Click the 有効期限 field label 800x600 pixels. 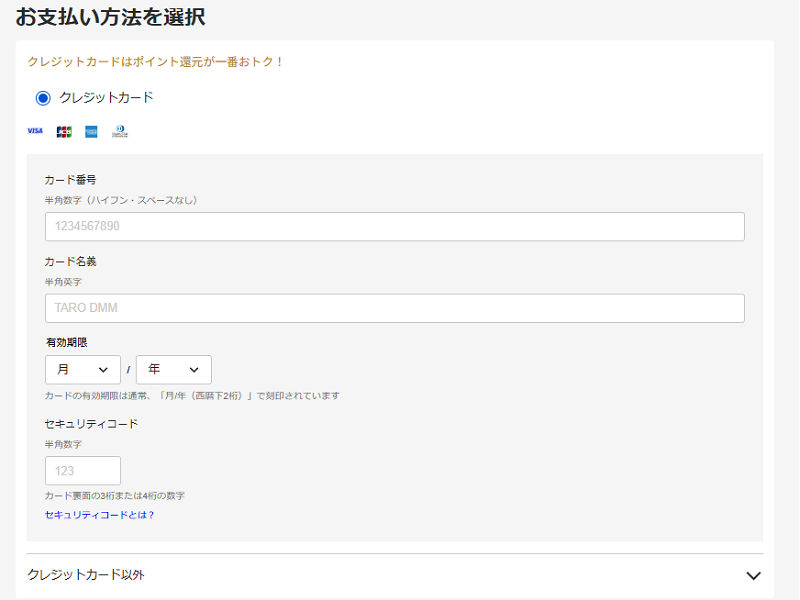coord(66,342)
